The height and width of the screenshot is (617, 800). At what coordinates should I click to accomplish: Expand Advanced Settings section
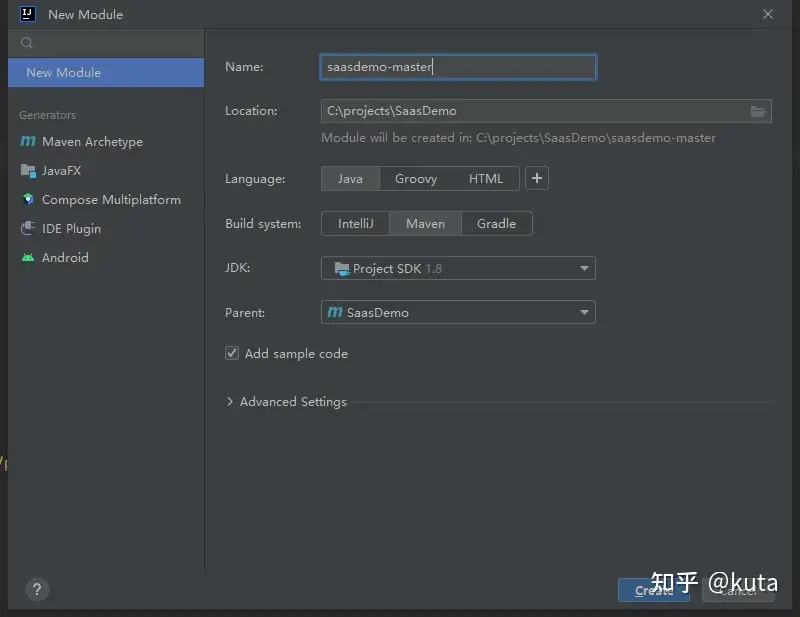(231, 402)
